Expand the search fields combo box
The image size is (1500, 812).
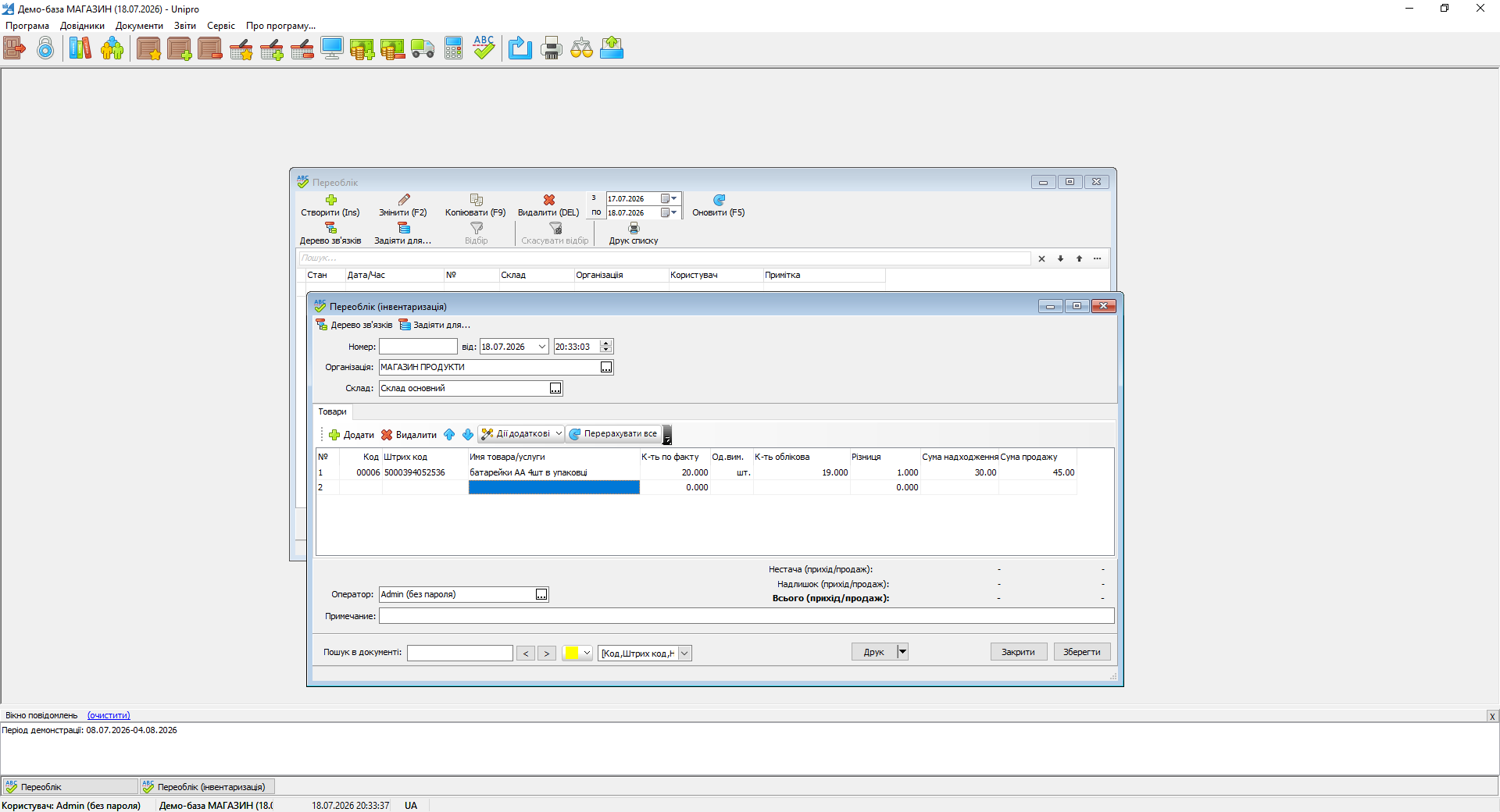tap(684, 654)
